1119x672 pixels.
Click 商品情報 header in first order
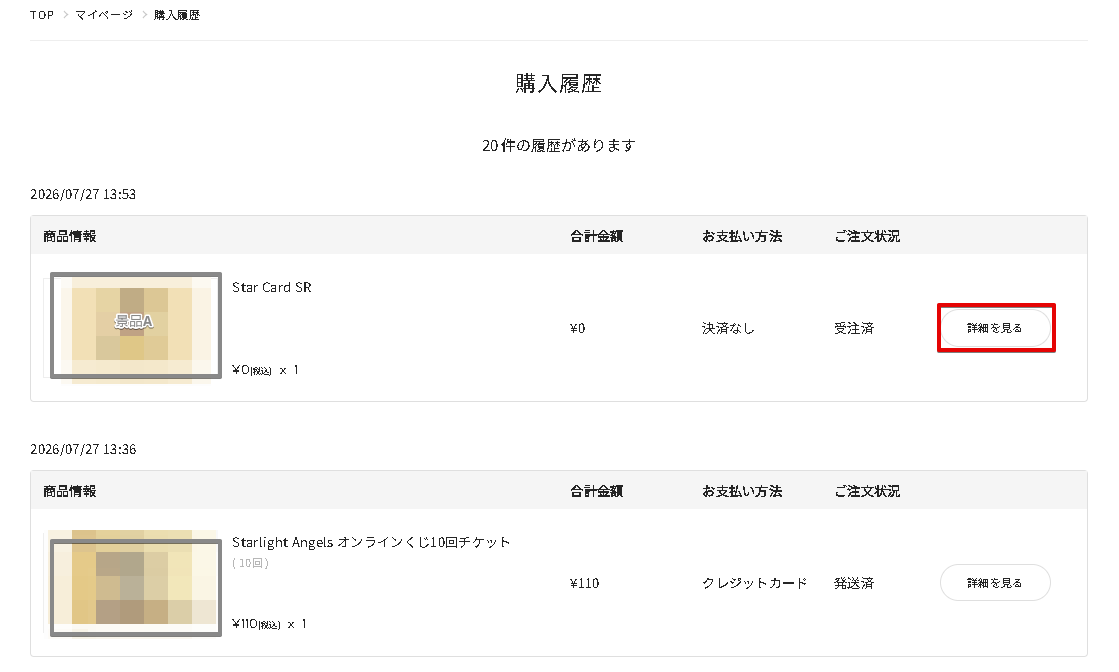click(69, 236)
